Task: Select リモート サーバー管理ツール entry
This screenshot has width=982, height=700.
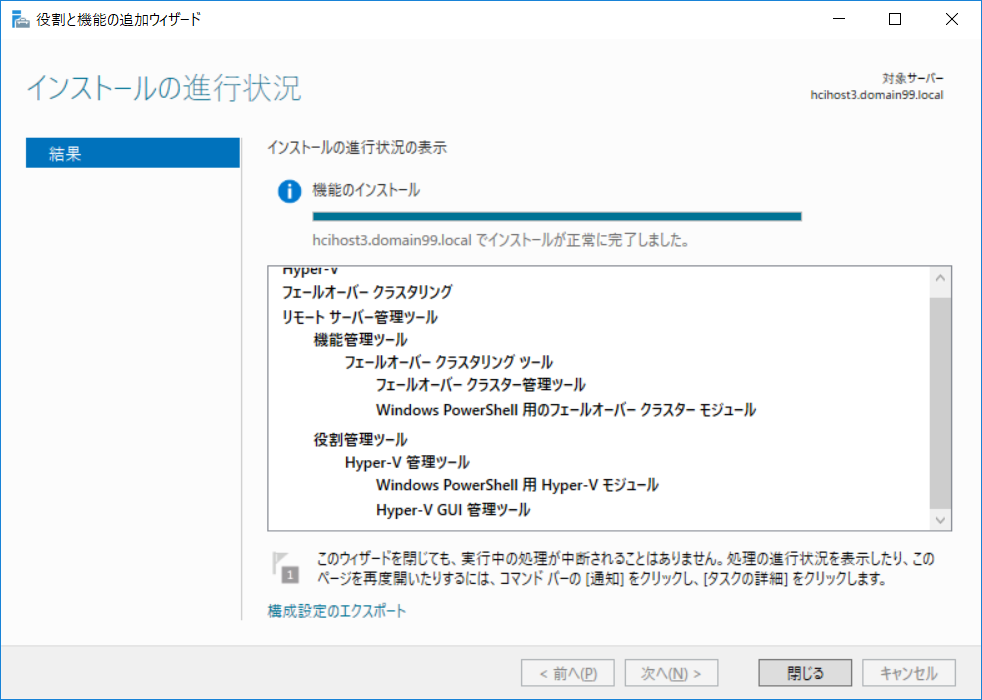Action: [x=359, y=317]
